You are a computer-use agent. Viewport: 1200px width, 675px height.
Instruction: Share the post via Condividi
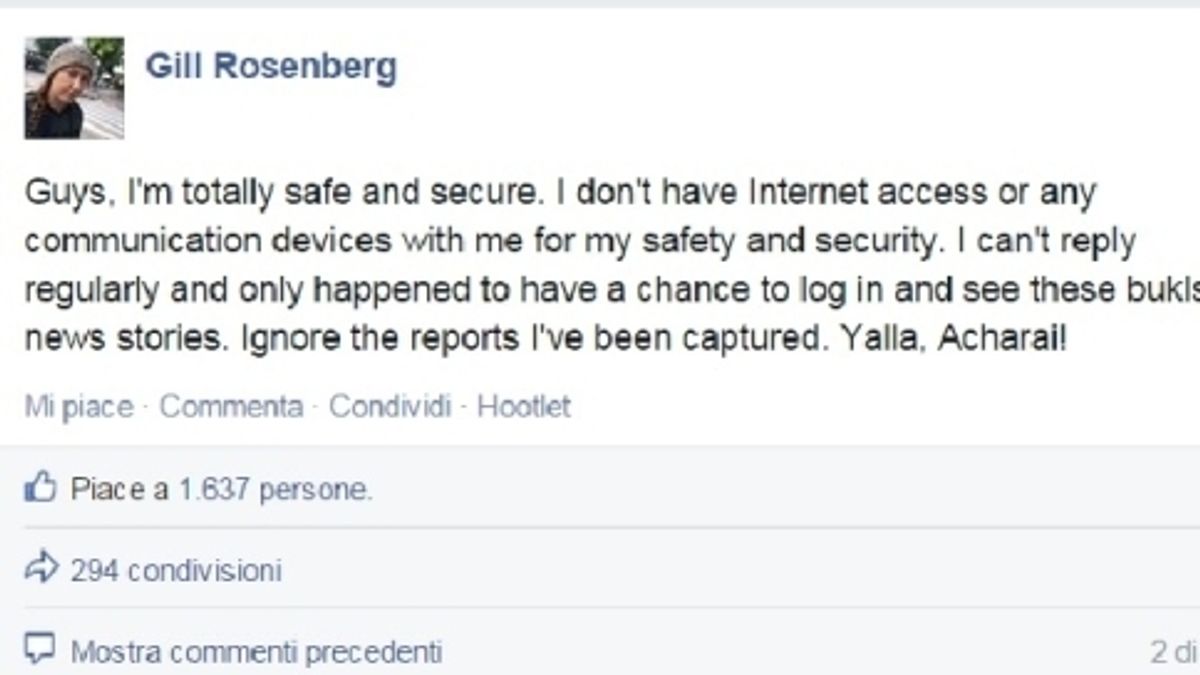[x=390, y=407]
